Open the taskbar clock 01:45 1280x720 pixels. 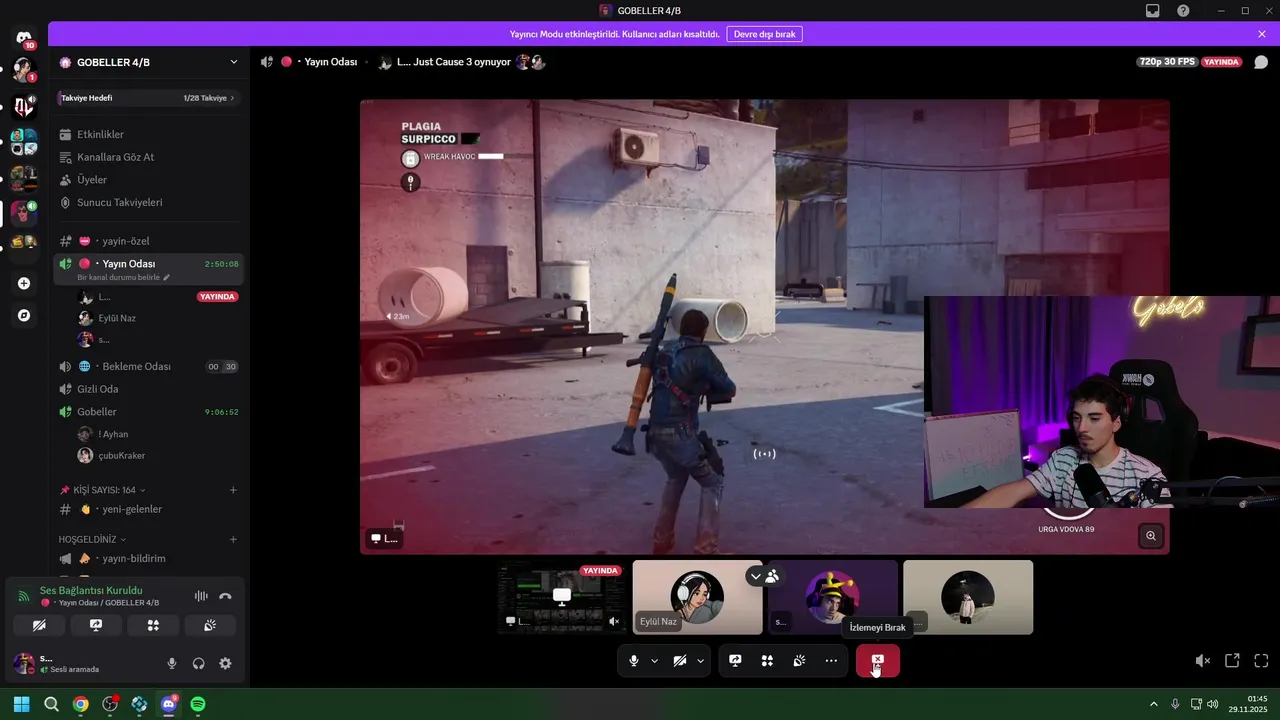(1250, 704)
